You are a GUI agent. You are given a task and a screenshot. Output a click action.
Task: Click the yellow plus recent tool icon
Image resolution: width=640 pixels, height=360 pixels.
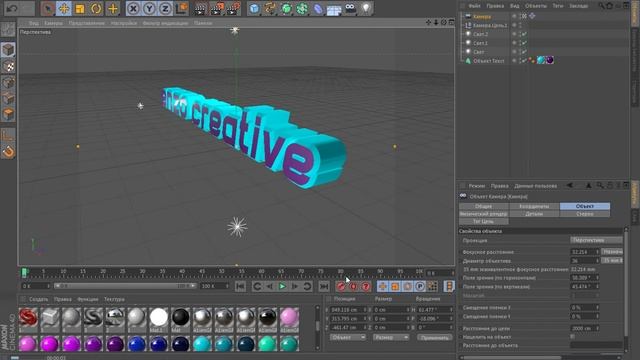113,9
